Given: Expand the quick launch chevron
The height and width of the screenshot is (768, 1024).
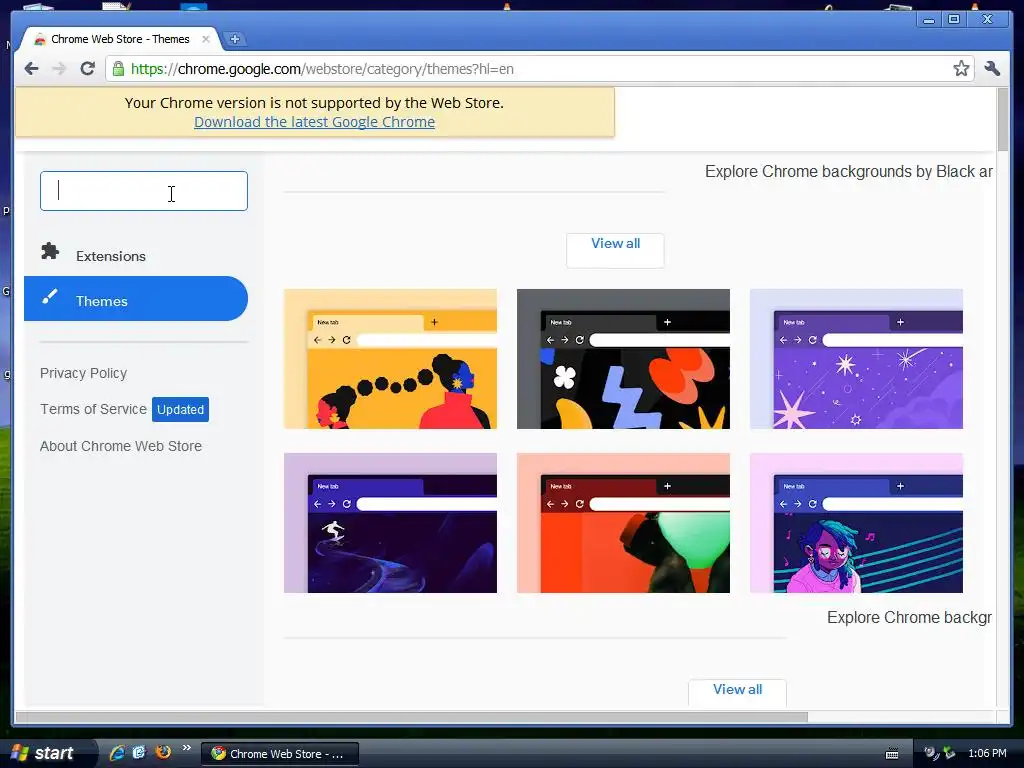Looking at the screenshot, I should click(187, 748).
